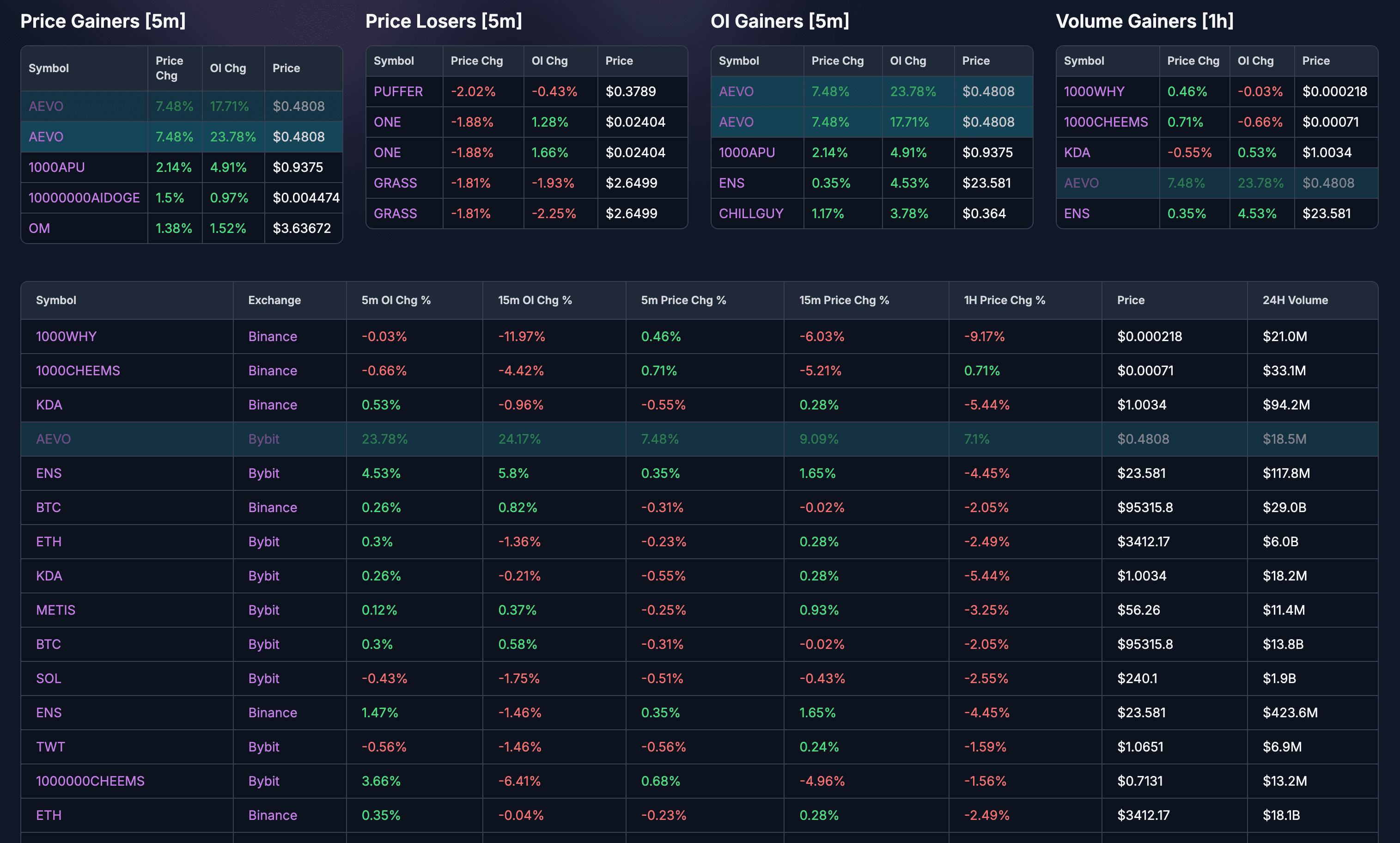Click the Bybit exchange label on the ETH row
1400x843 pixels.
263,541
